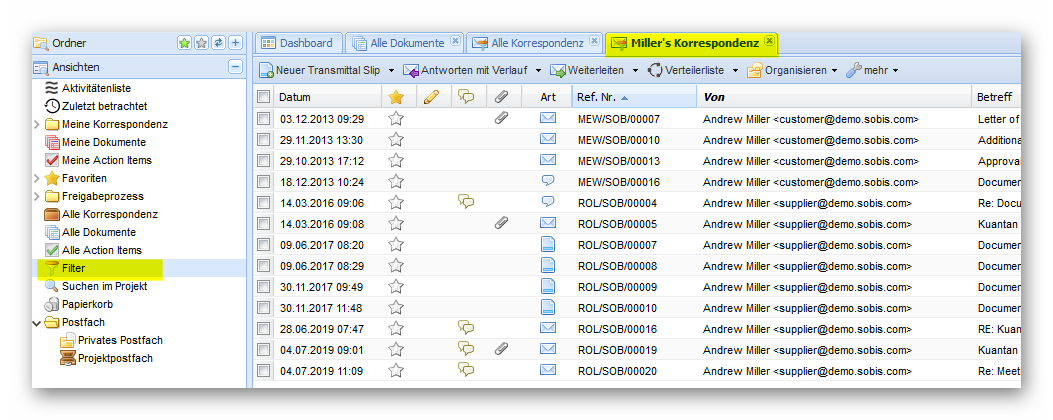This screenshot has width=1053, height=420.
Task: Open Zuletzt betrachtet in the sidebar
Action: tap(104, 106)
